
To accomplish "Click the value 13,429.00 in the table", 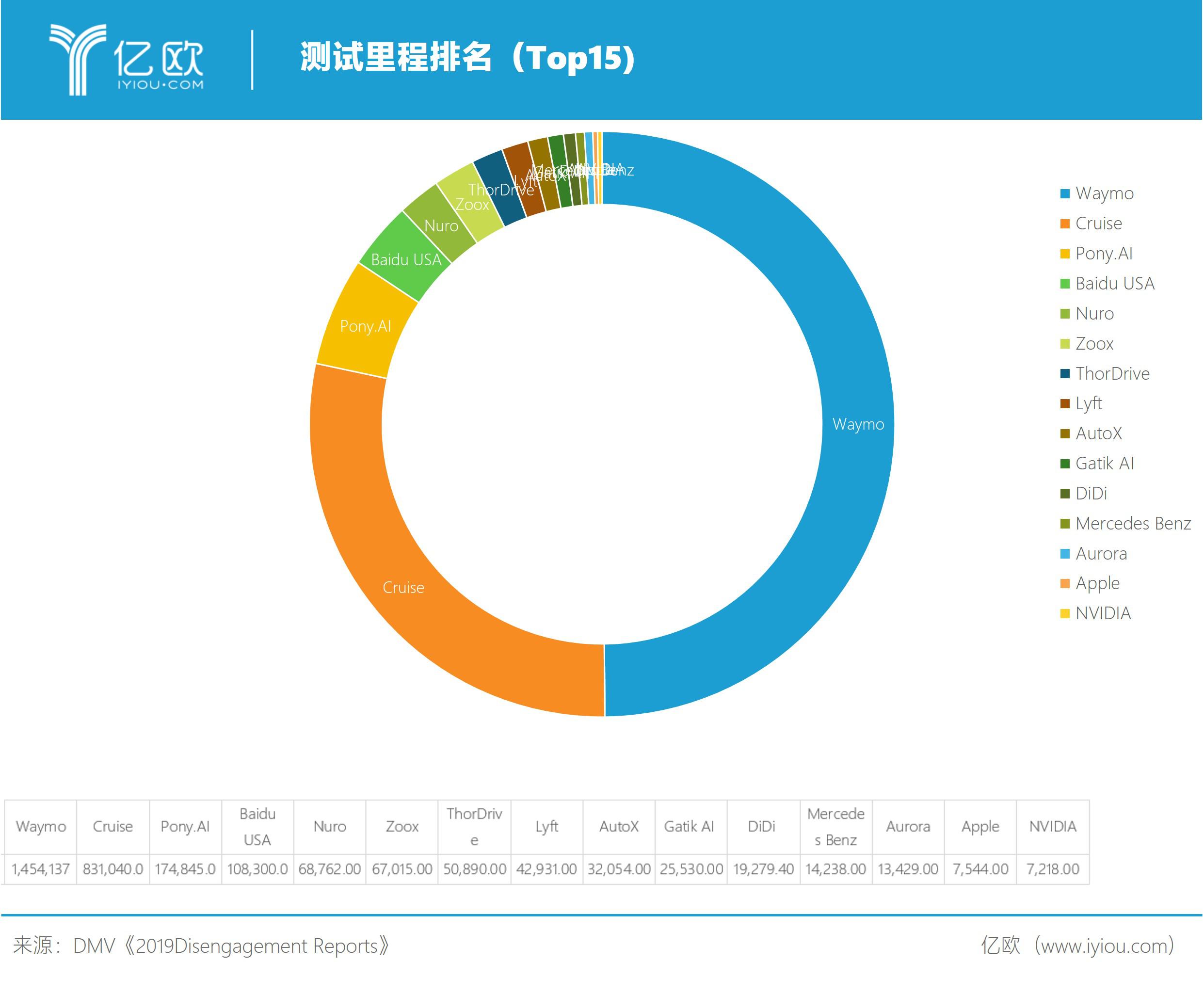I will [908, 869].
